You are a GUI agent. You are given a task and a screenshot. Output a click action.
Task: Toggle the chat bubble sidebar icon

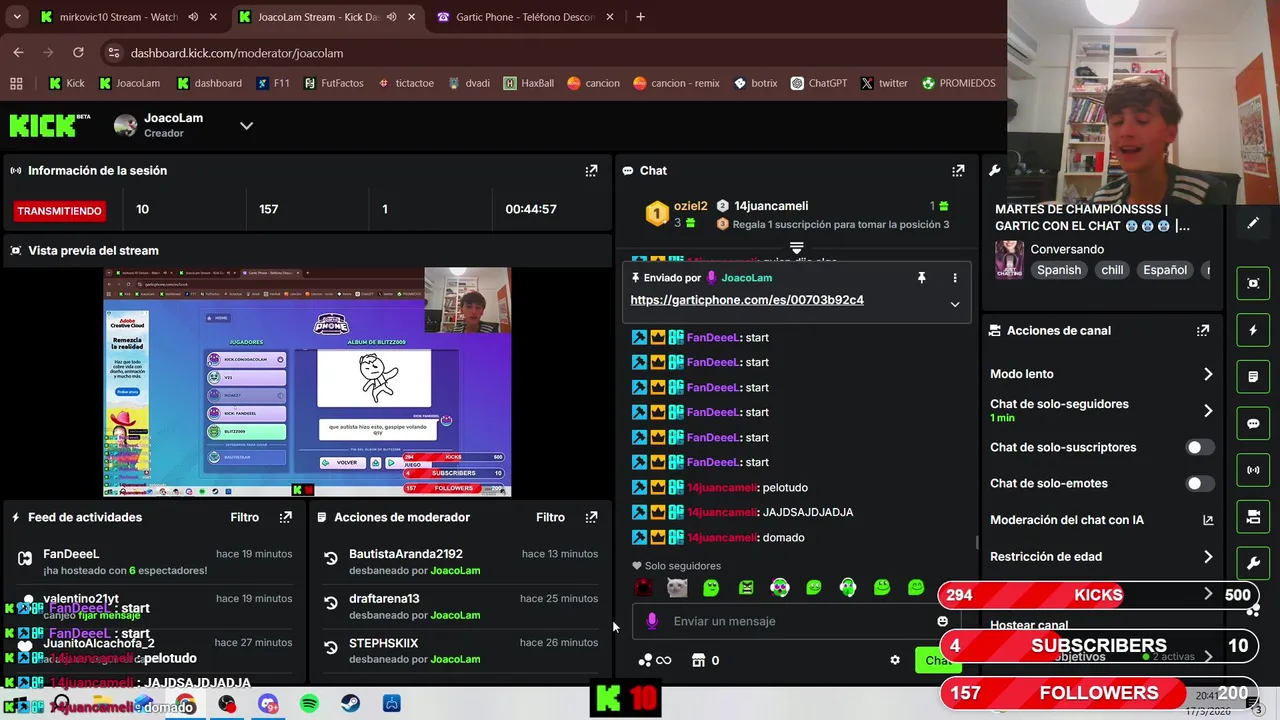[x=1253, y=423]
